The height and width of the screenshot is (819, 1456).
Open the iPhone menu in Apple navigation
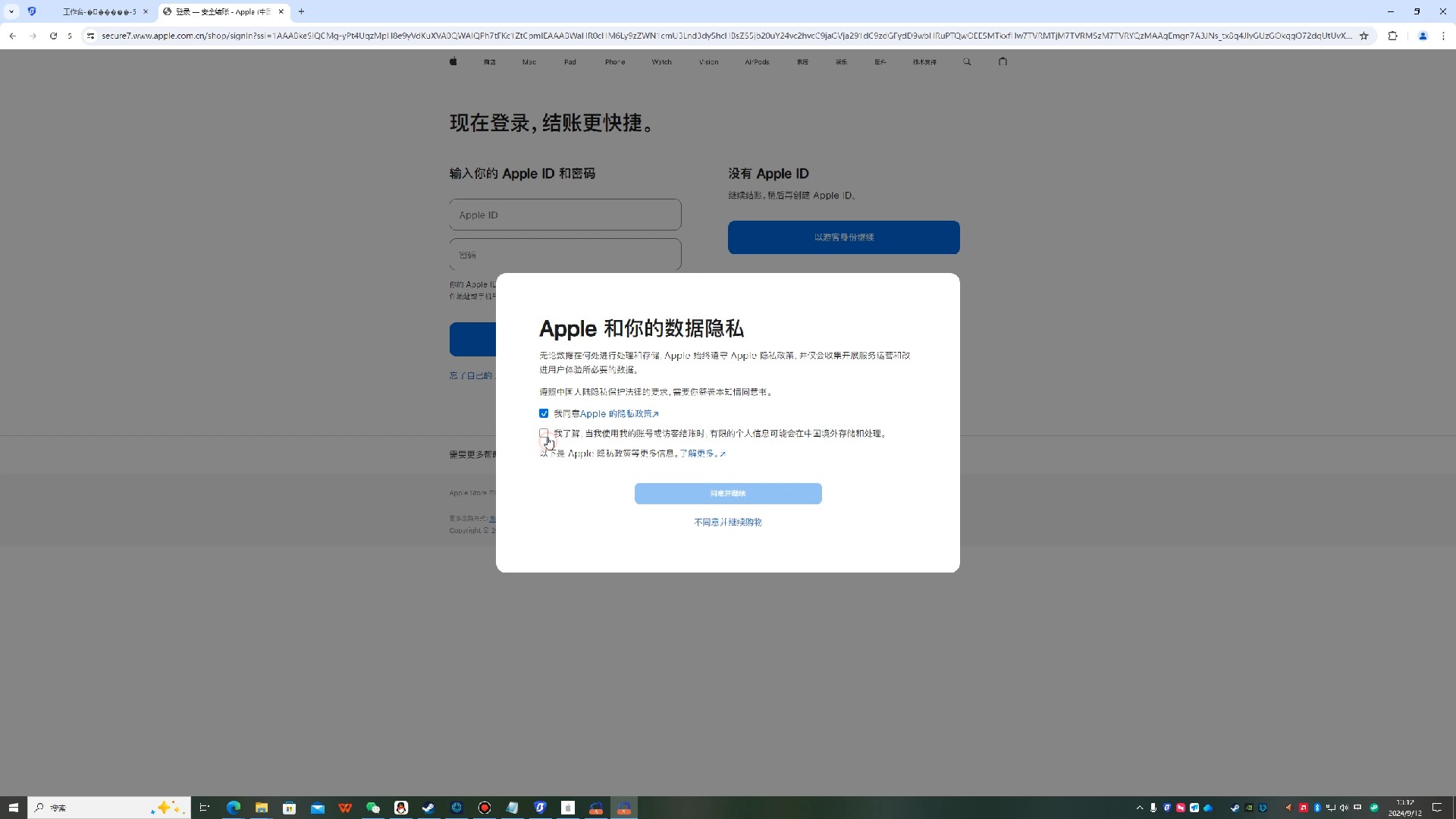[x=615, y=62]
